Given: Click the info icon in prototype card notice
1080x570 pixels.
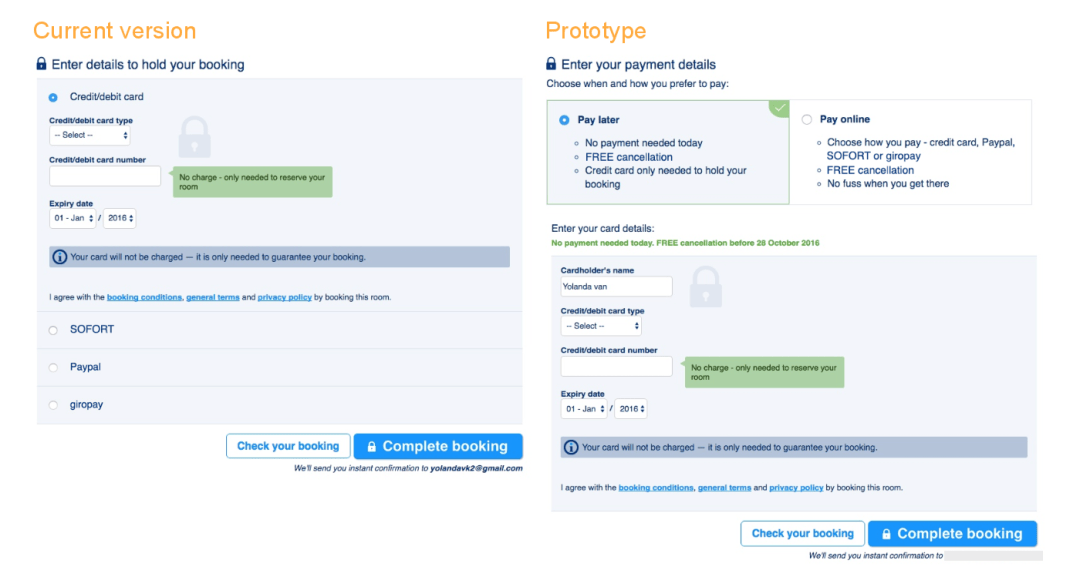Looking at the screenshot, I should 571,447.
